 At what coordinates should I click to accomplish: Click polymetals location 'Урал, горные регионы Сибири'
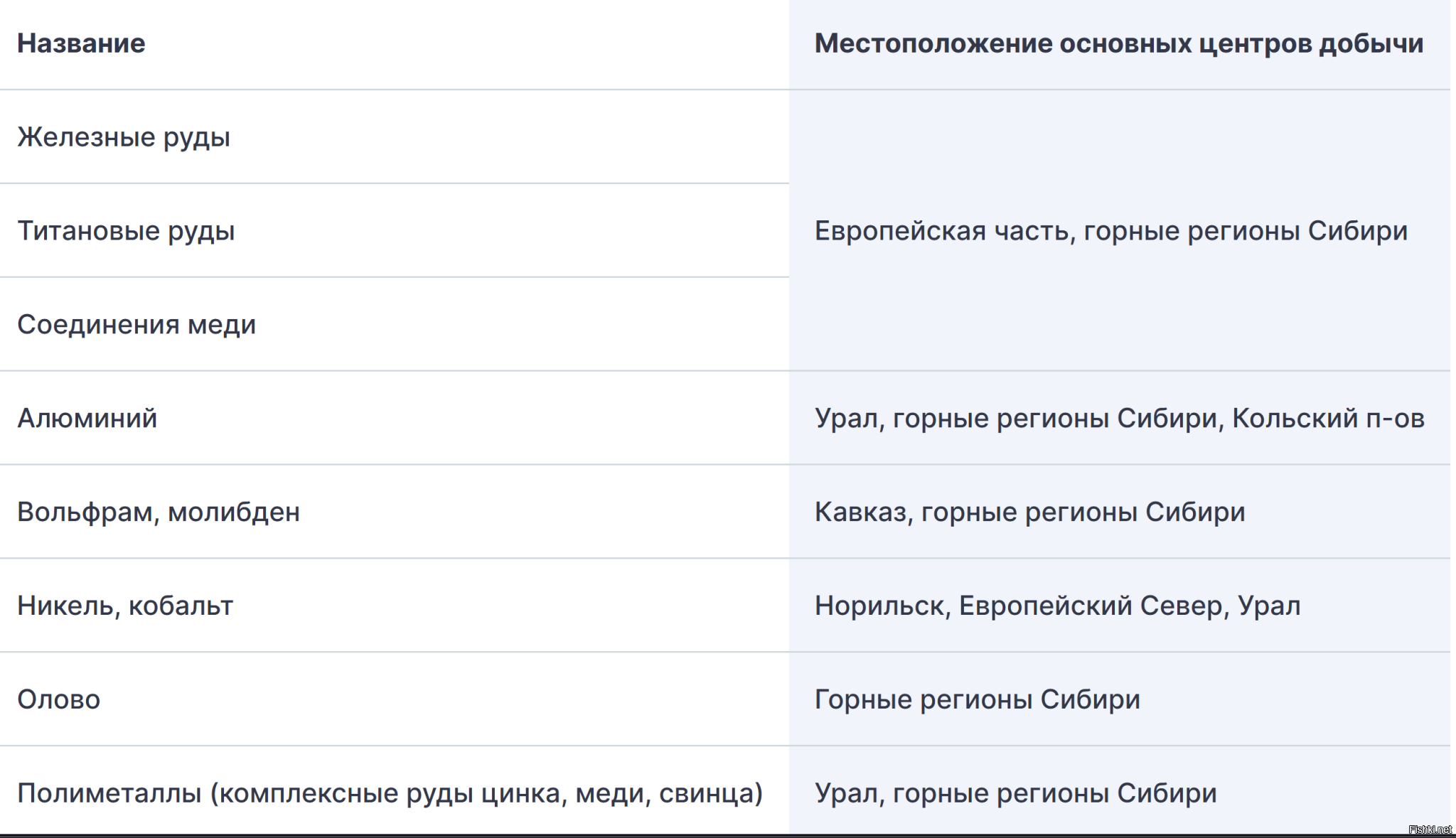click(x=1016, y=794)
